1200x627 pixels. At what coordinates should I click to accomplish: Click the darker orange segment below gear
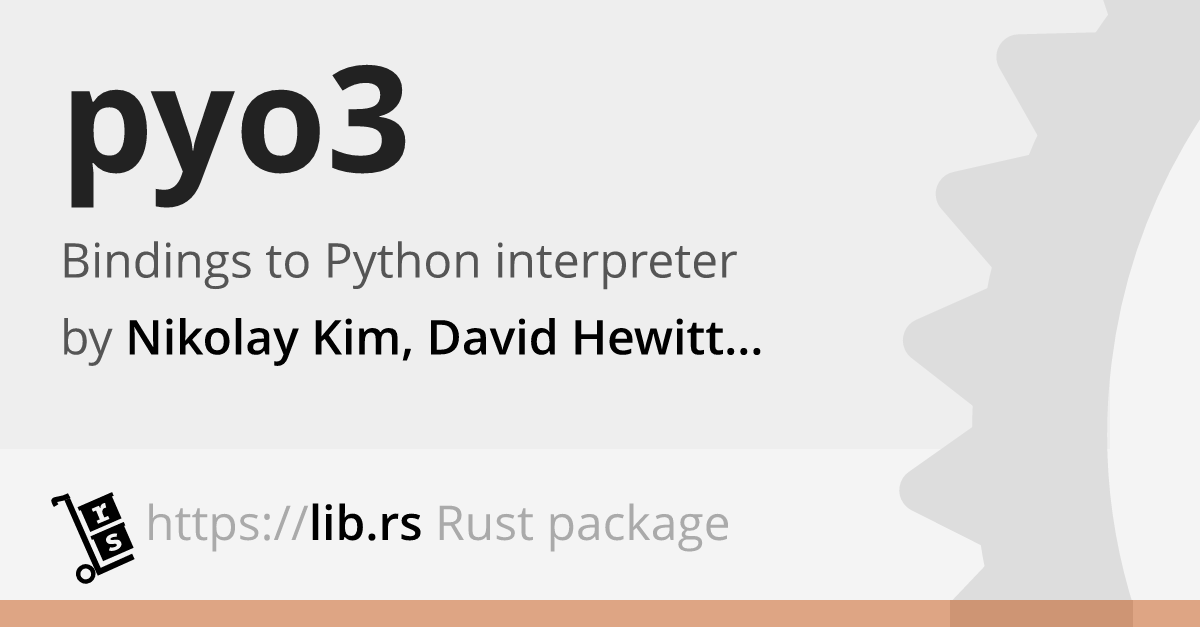coord(1041,613)
